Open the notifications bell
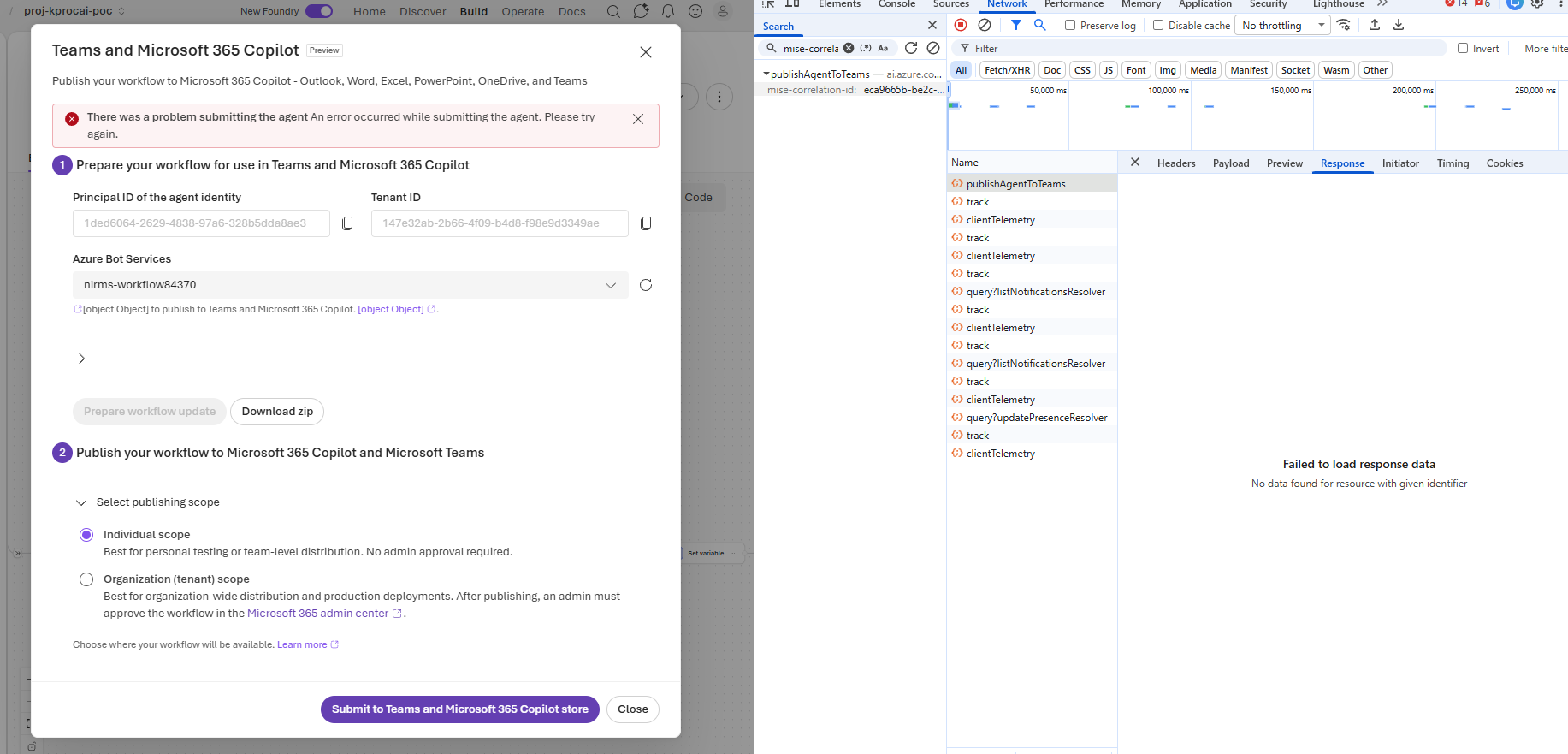Image resolution: width=1568 pixels, height=754 pixels. pyautogui.click(x=668, y=11)
